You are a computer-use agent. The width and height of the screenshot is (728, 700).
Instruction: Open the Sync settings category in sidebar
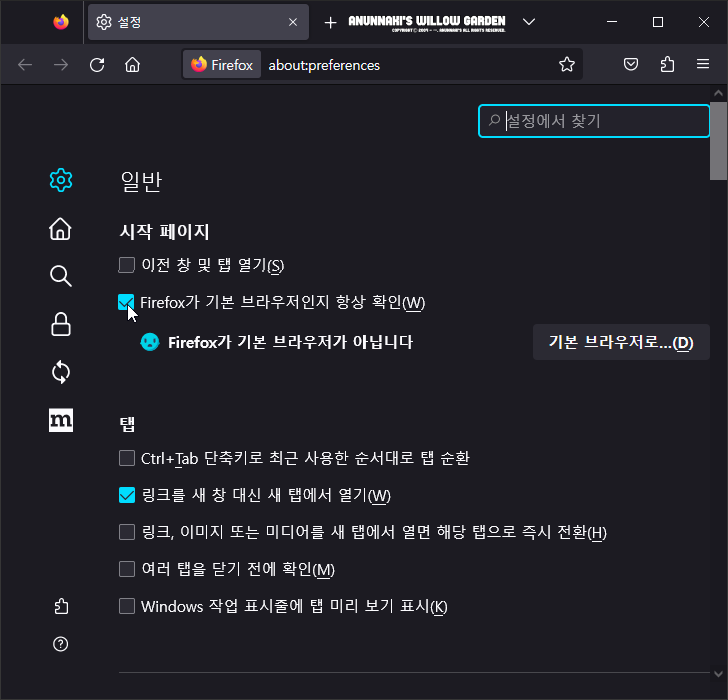[61, 372]
